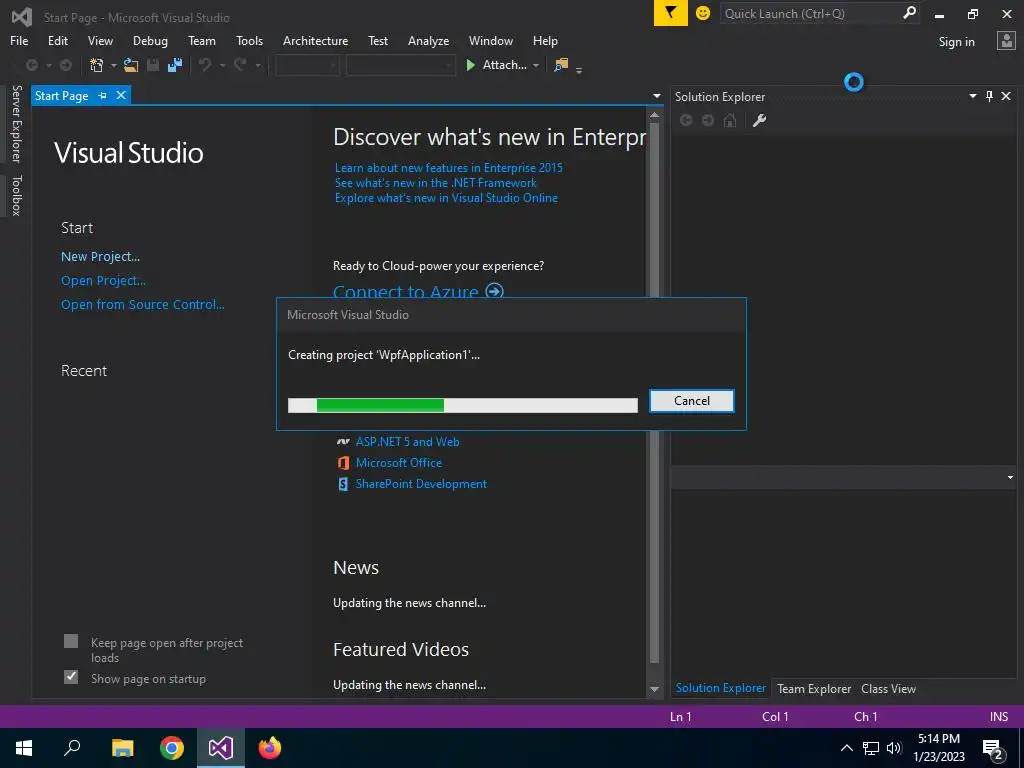
Task: Open the Analyze menu
Action: [x=428, y=40]
